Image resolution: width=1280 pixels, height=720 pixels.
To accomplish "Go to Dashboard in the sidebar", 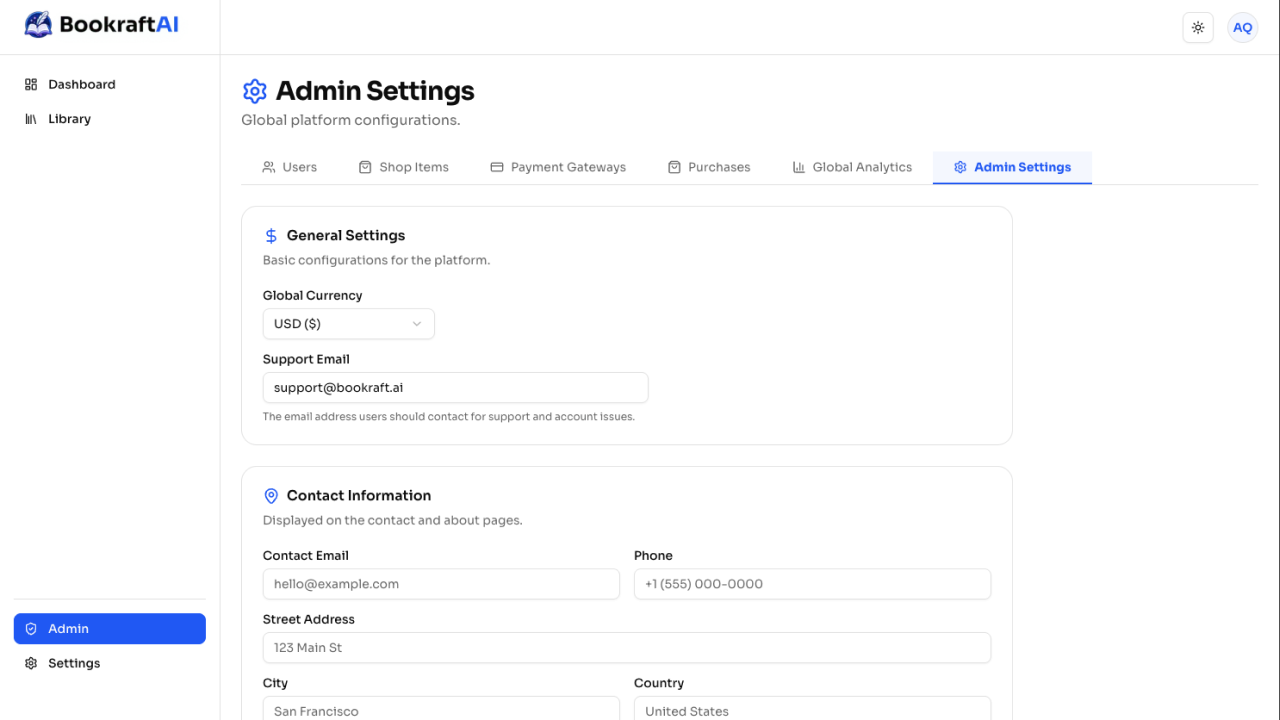I will [x=110, y=85].
